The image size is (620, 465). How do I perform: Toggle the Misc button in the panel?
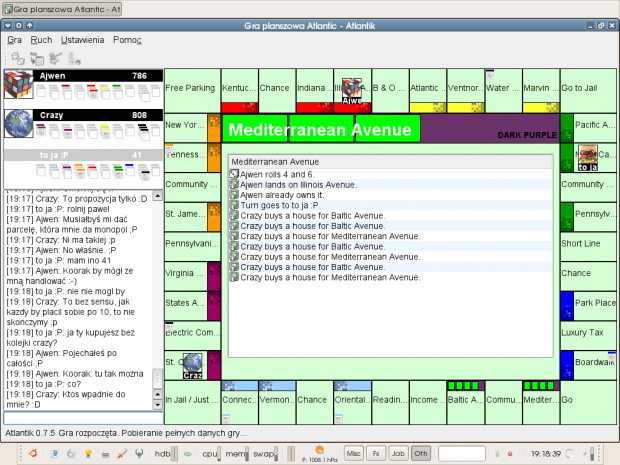tap(353, 453)
